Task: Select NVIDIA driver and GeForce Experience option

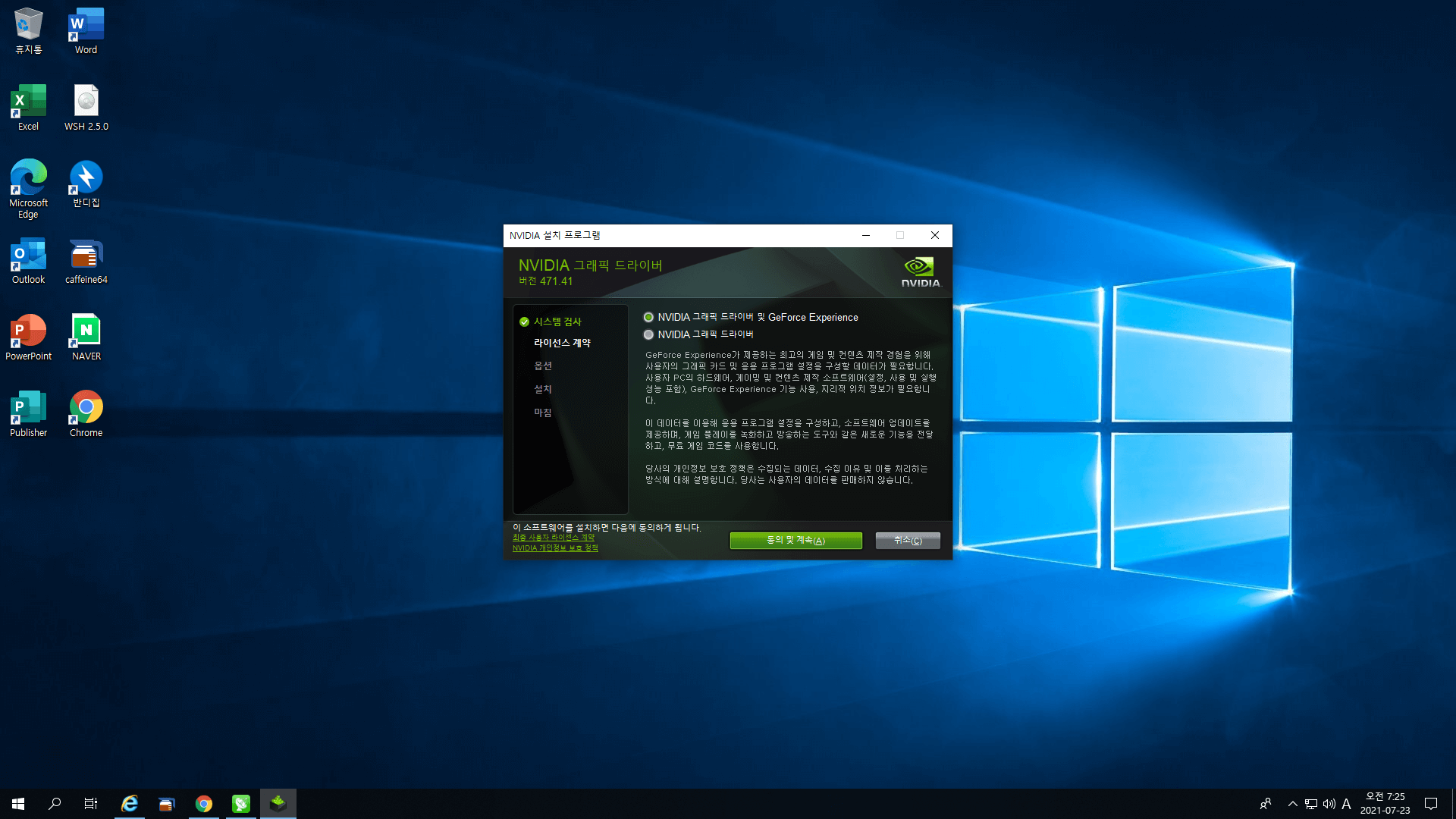Action: point(751,317)
